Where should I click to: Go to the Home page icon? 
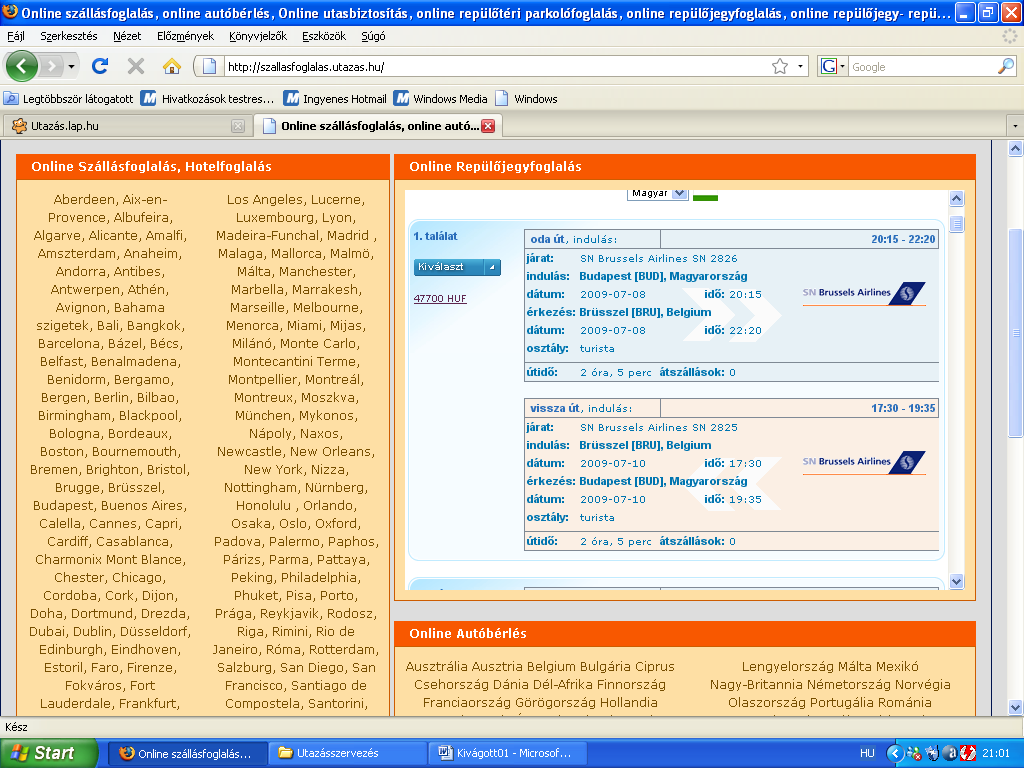[x=172, y=66]
